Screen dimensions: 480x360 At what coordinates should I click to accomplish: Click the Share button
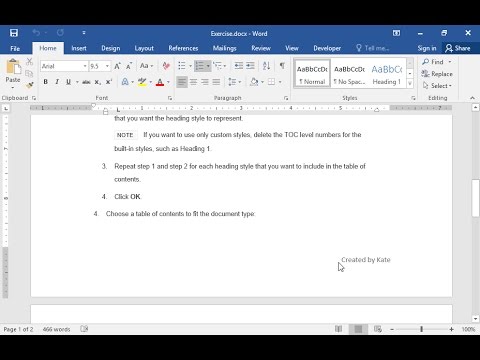(x=458, y=48)
